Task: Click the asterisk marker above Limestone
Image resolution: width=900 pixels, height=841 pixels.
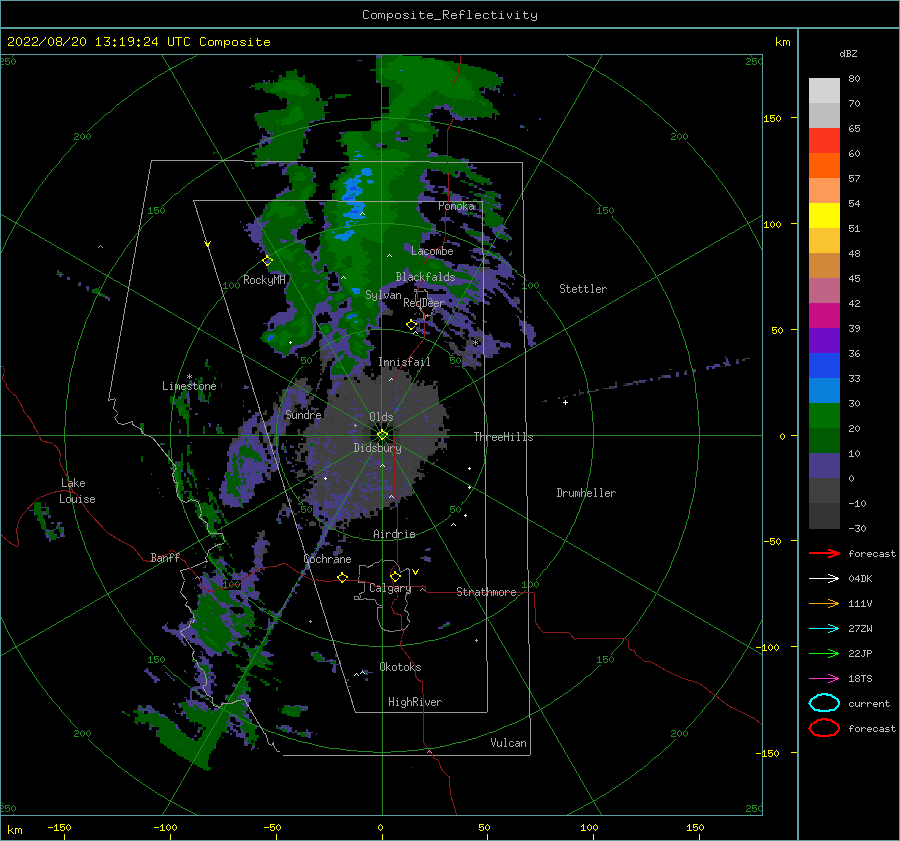Action: 189,377
